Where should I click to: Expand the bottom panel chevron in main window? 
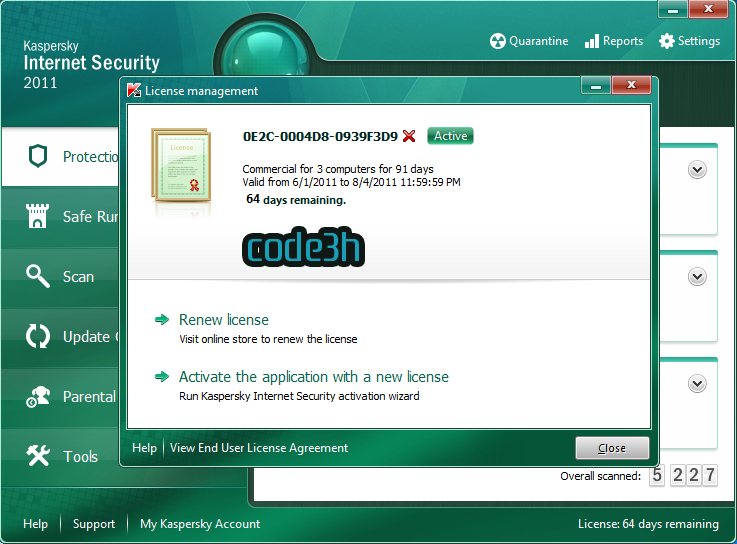click(697, 384)
